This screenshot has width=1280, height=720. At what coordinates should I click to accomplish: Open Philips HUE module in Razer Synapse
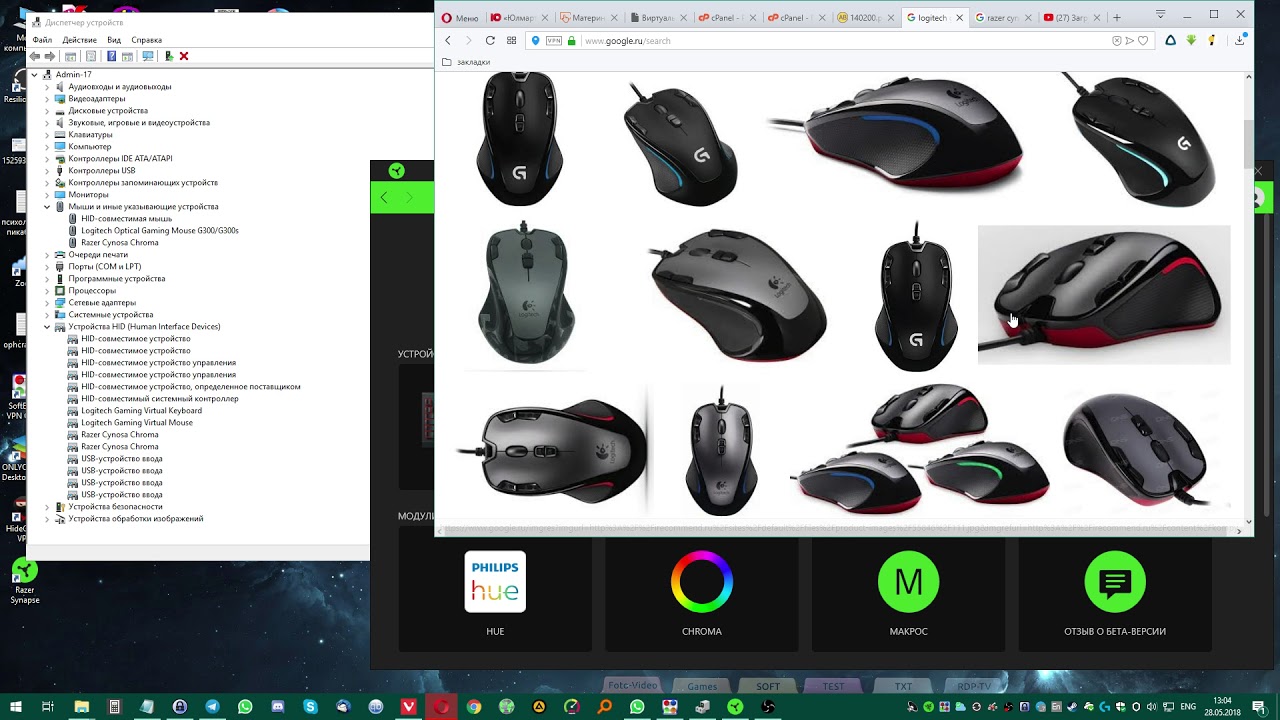point(495,590)
